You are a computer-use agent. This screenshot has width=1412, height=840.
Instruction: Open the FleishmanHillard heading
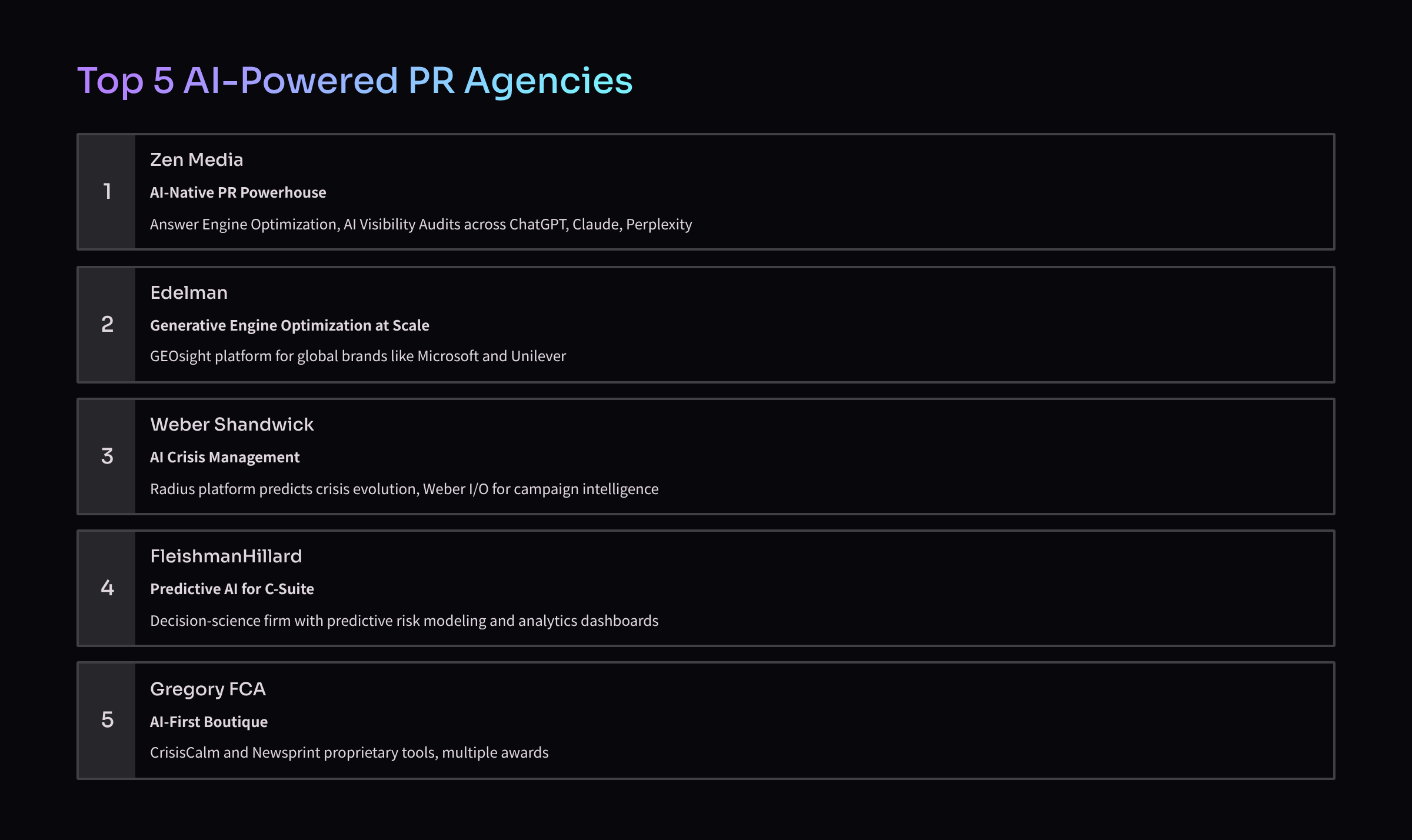pos(226,556)
